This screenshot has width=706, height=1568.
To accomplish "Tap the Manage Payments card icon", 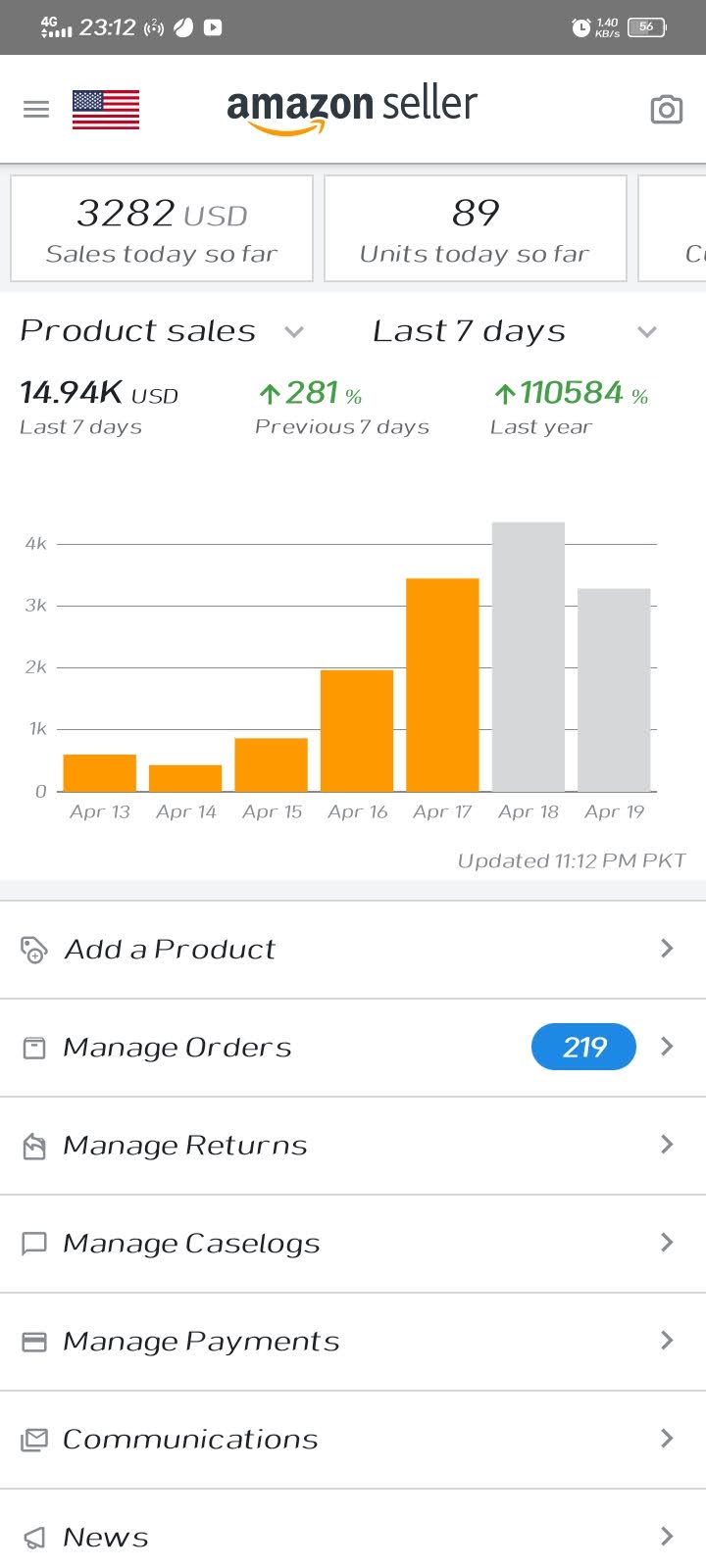I will (x=34, y=1342).
